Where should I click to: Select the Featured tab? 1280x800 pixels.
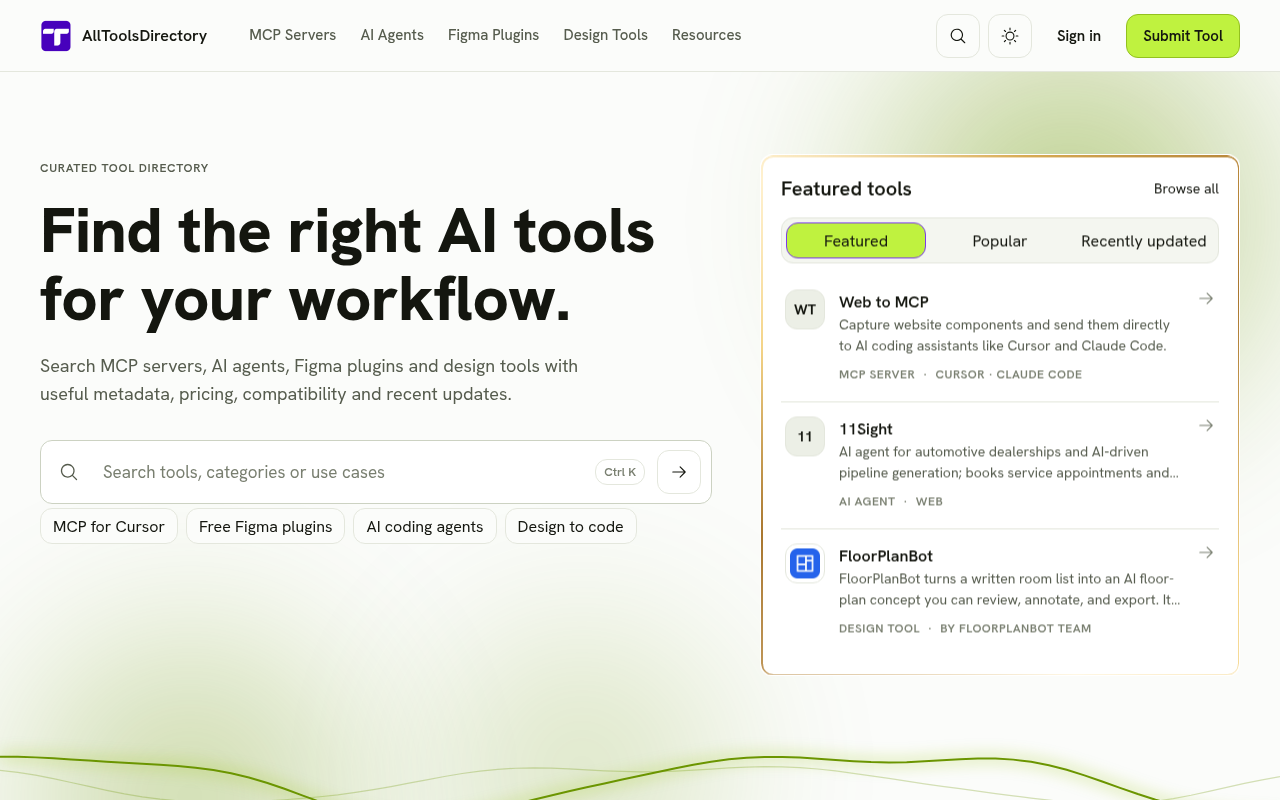tap(856, 241)
